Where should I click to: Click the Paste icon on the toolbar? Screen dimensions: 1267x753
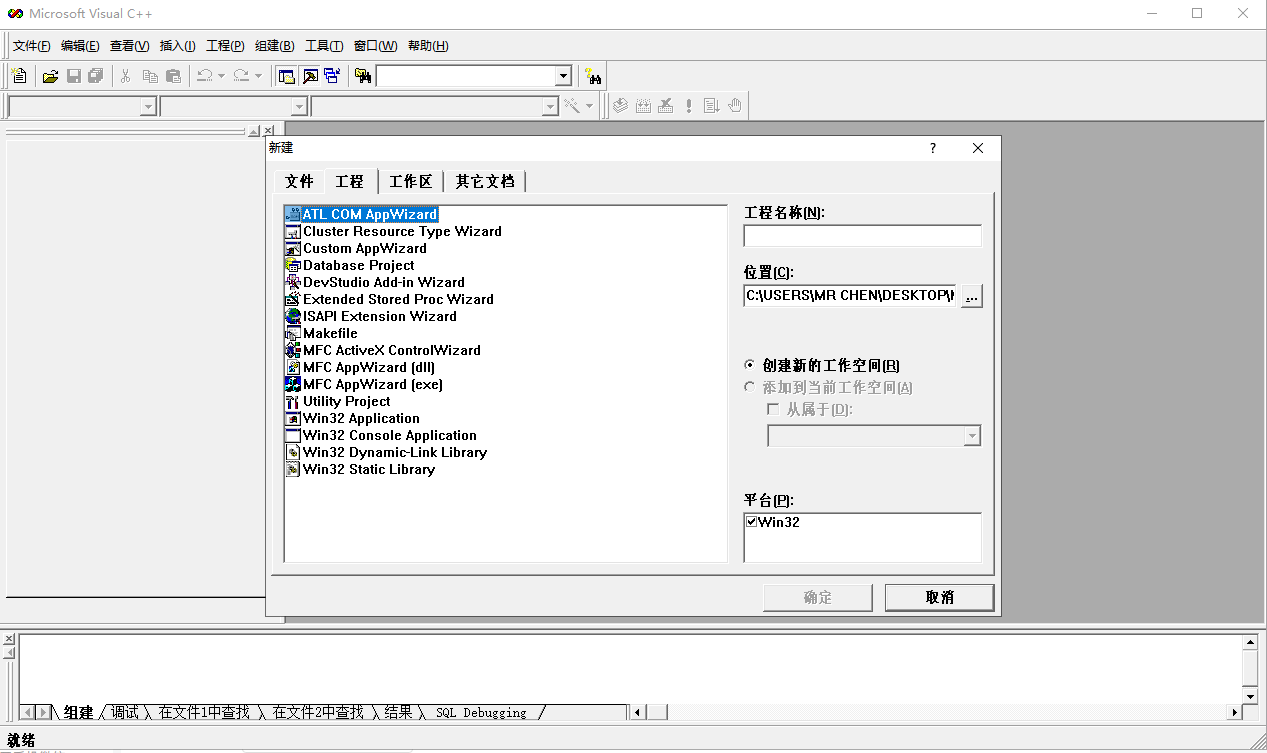(172, 75)
